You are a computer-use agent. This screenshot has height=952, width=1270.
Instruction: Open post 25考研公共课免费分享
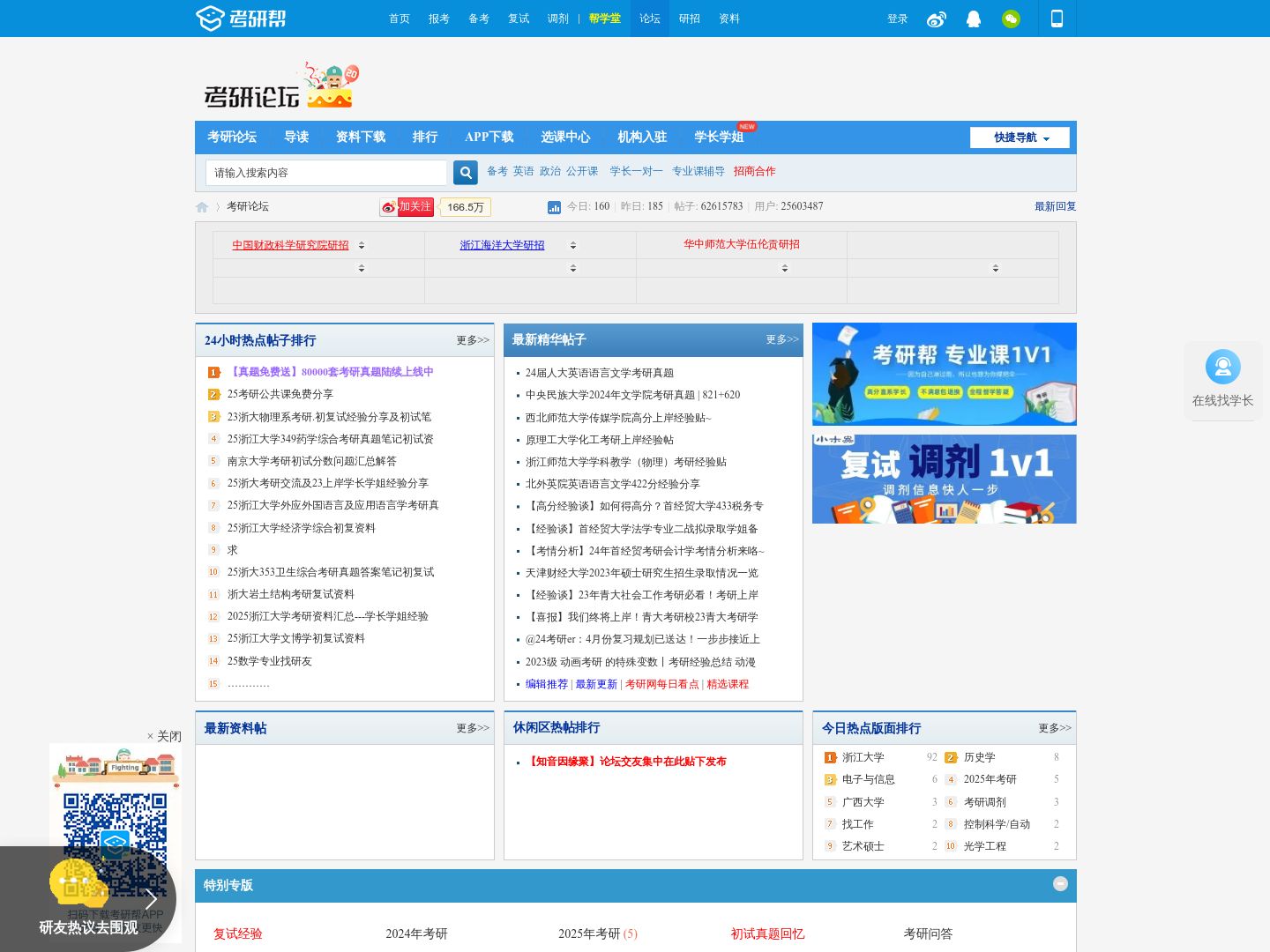coord(280,394)
